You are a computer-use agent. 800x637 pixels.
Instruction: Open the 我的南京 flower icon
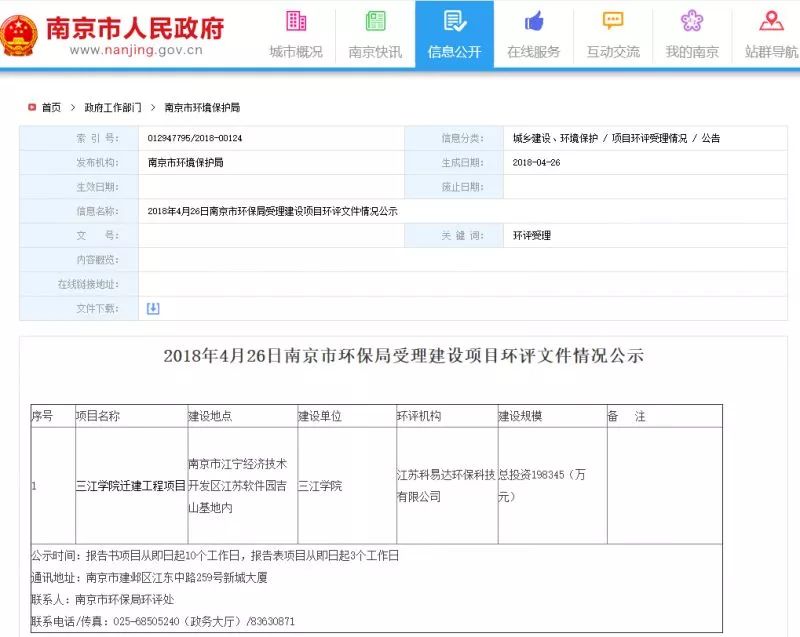pyautogui.click(x=692, y=21)
